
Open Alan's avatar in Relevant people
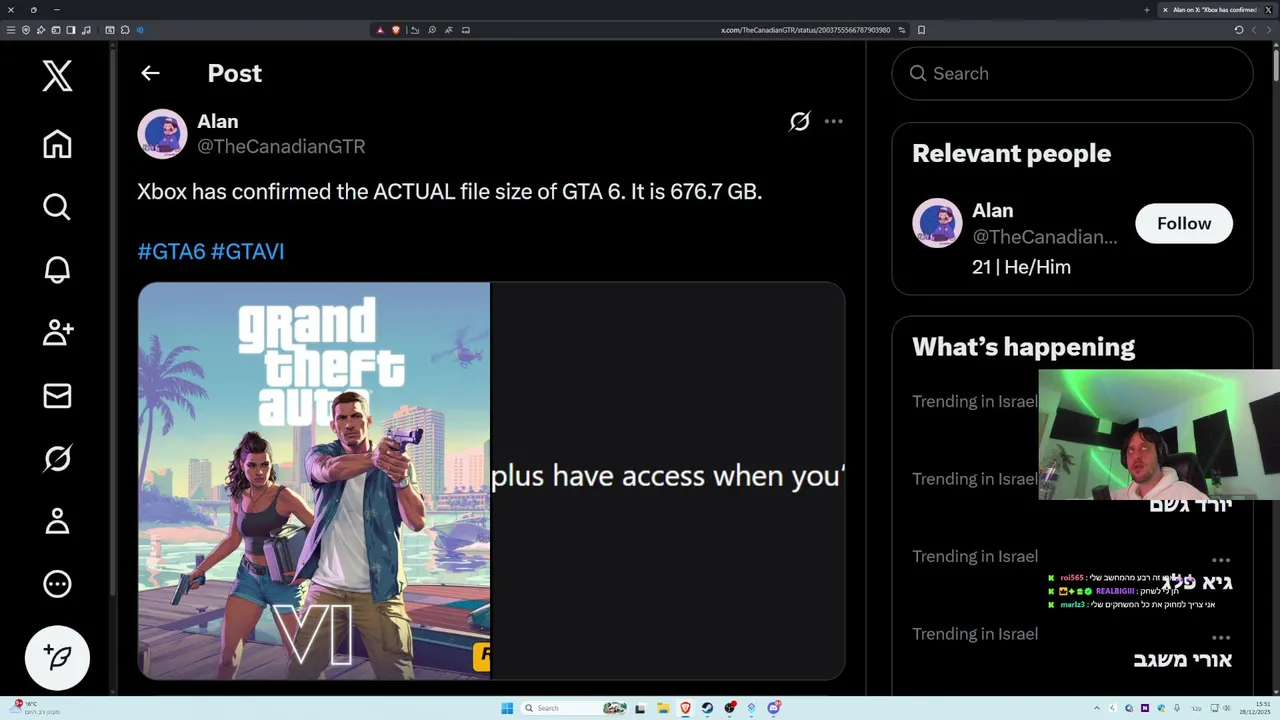[937, 223]
